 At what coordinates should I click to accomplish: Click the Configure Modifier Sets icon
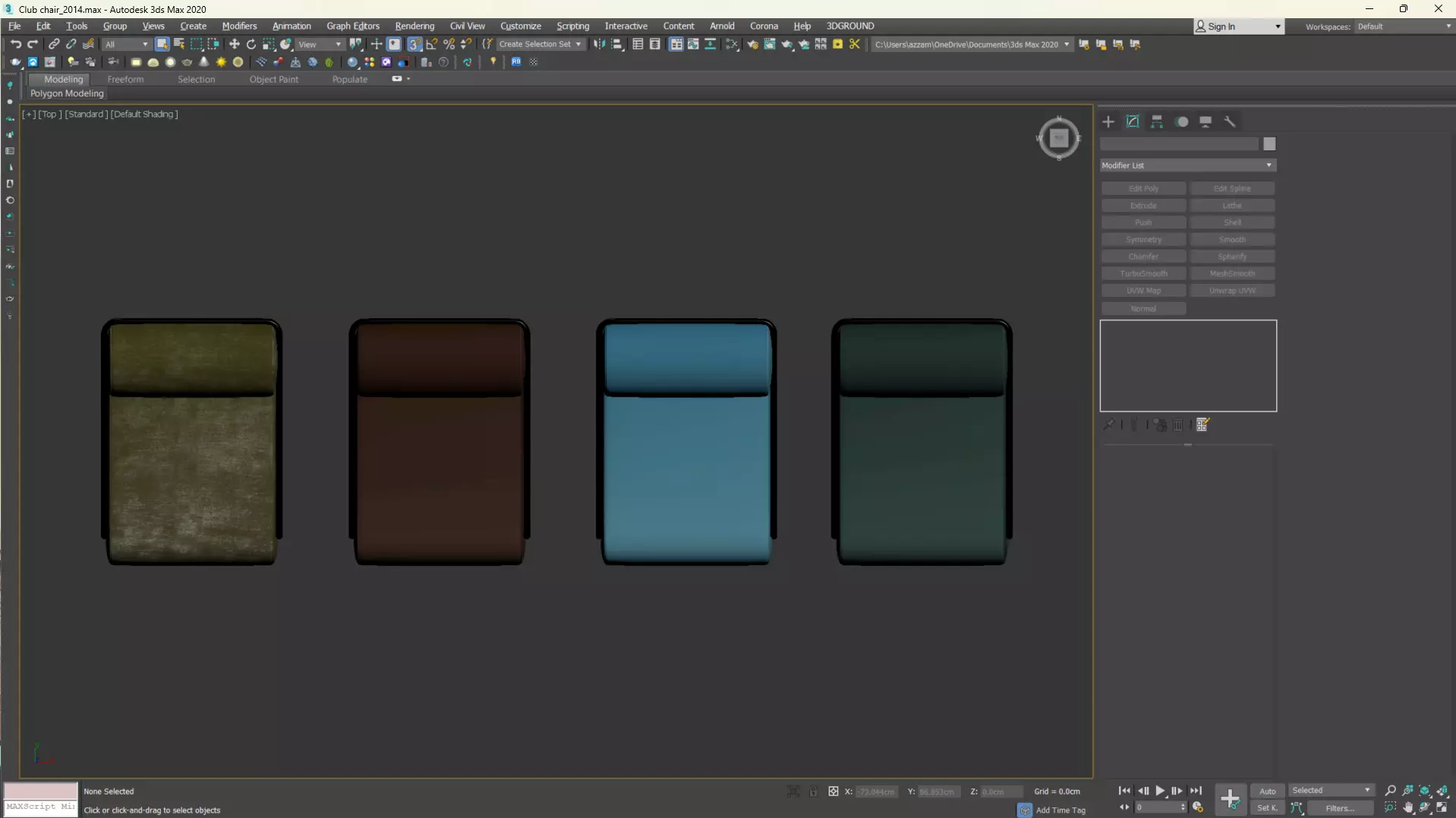click(1202, 425)
